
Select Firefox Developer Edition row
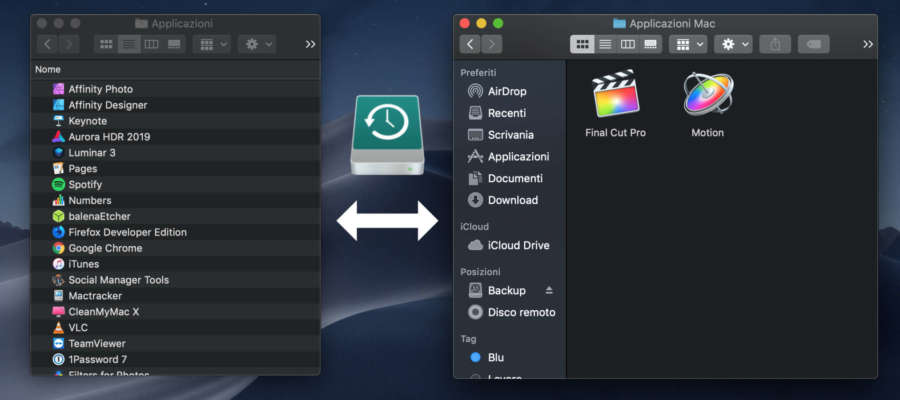pos(175,232)
